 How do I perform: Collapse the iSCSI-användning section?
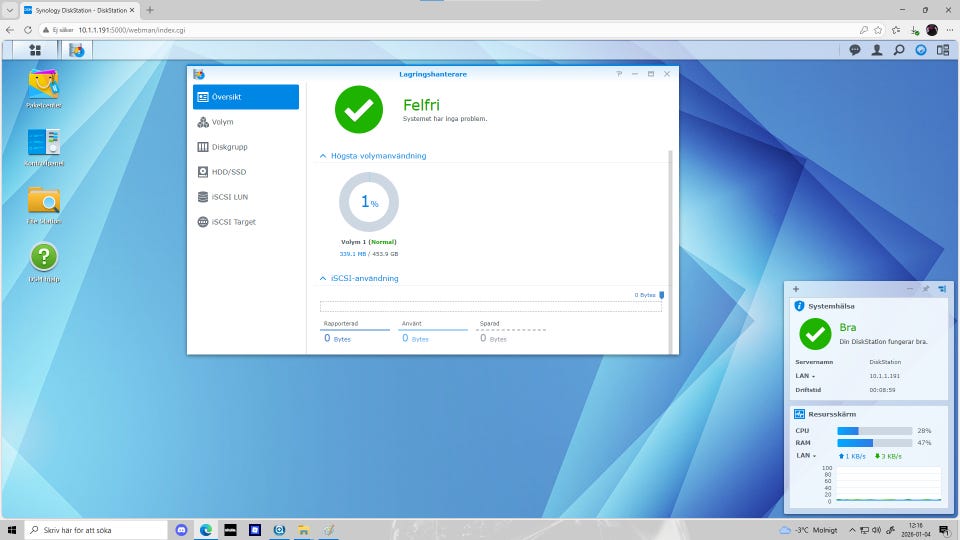tap(323, 278)
